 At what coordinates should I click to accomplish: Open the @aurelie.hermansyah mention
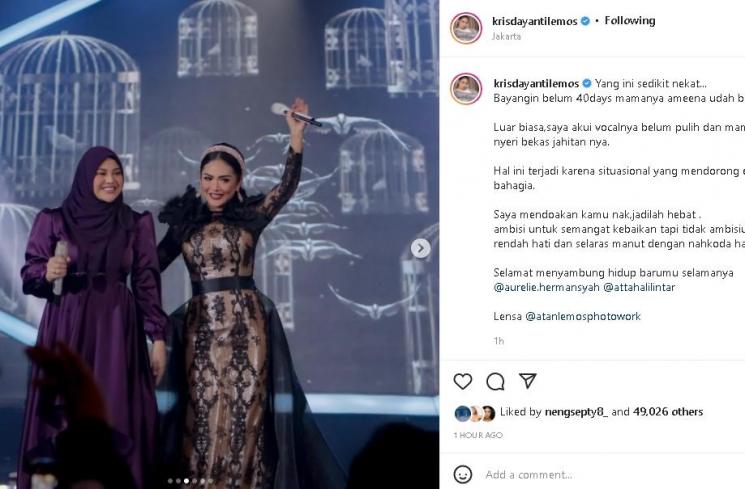(x=546, y=287)
